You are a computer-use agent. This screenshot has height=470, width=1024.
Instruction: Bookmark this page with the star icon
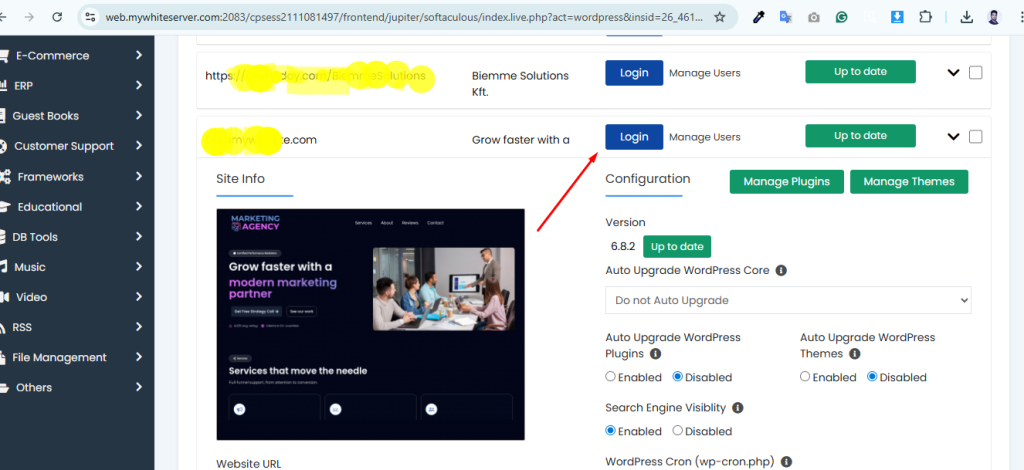(719, 17)
